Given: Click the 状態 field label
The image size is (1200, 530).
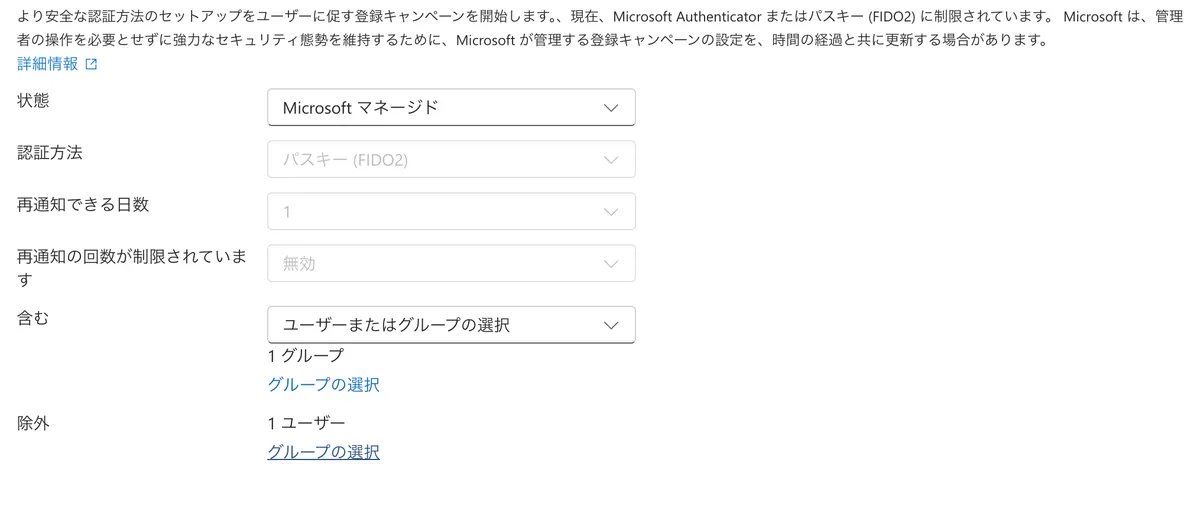Looking at the screenshot, I should 33,101.
